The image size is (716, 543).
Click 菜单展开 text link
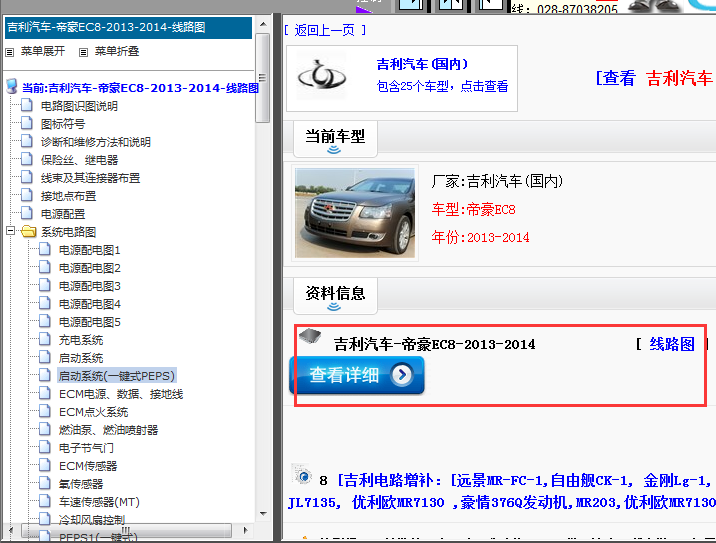[x=43, y=51]
